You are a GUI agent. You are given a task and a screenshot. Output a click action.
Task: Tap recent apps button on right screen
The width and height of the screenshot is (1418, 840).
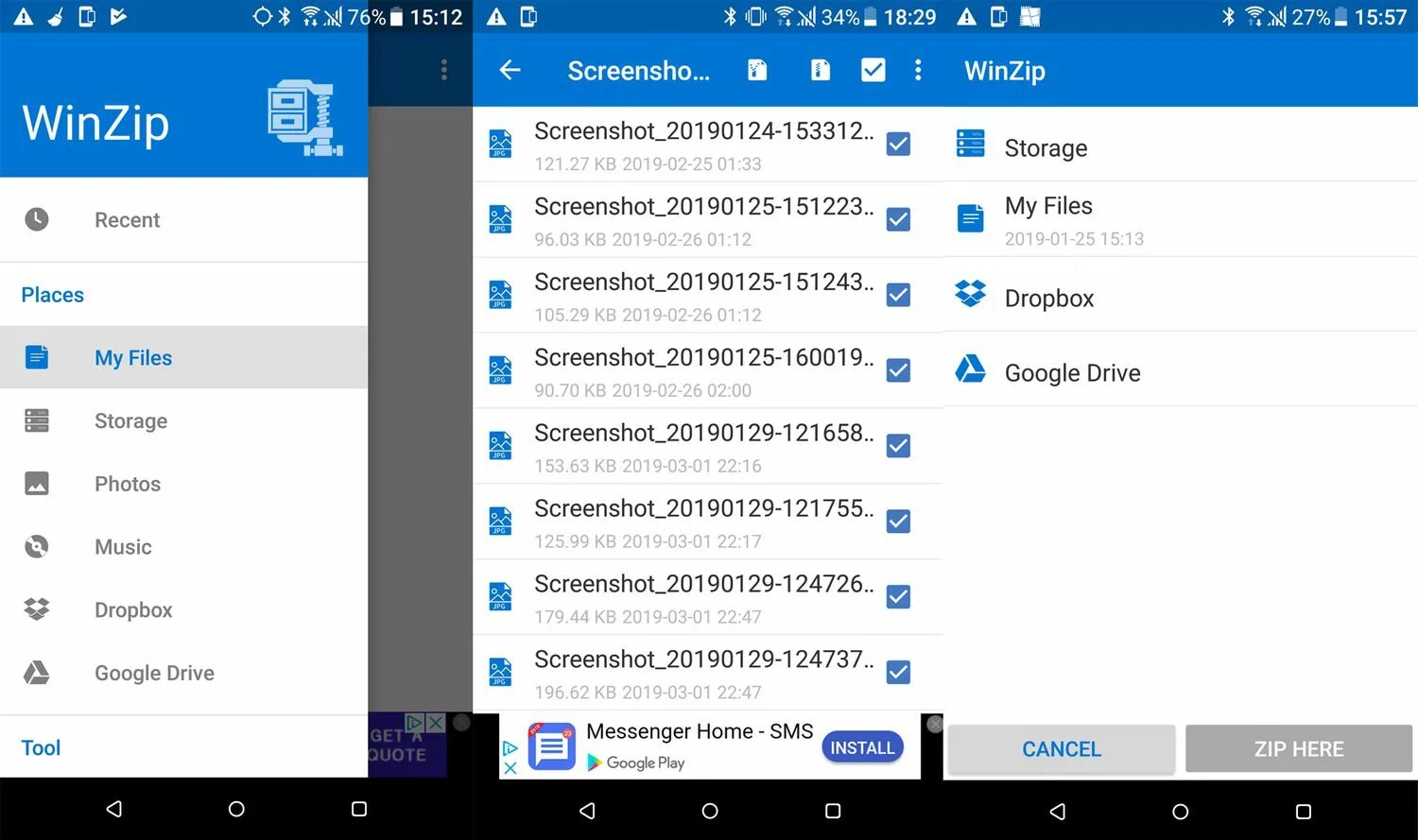1304,811
